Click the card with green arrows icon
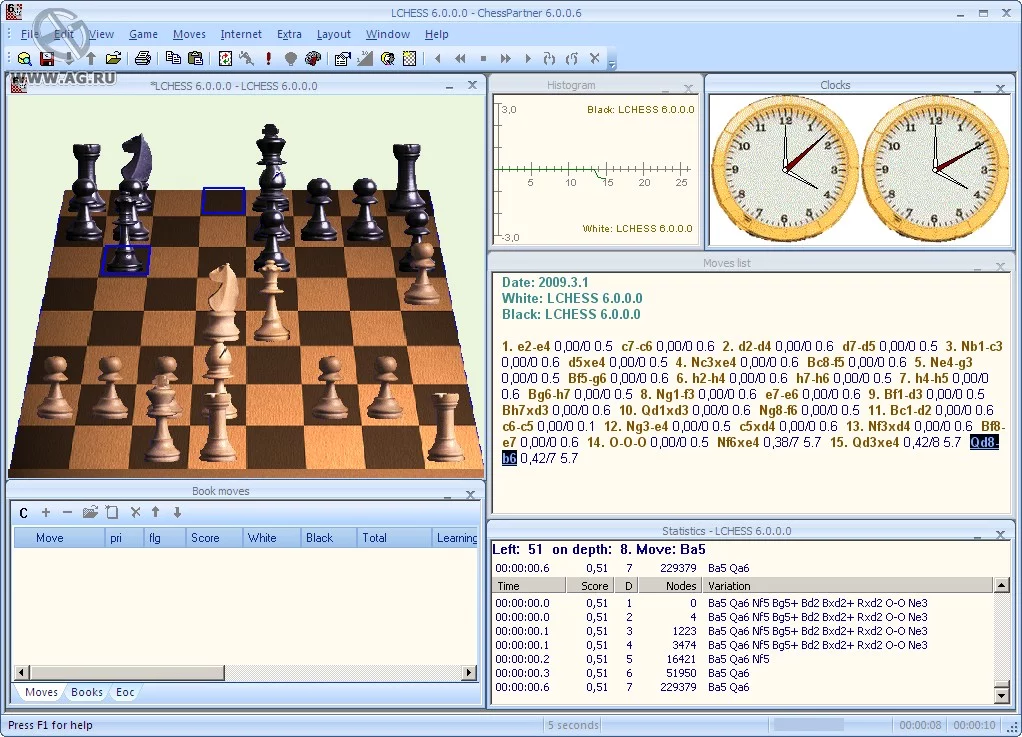Screen dimensions: 1022x737 point(225,59)
